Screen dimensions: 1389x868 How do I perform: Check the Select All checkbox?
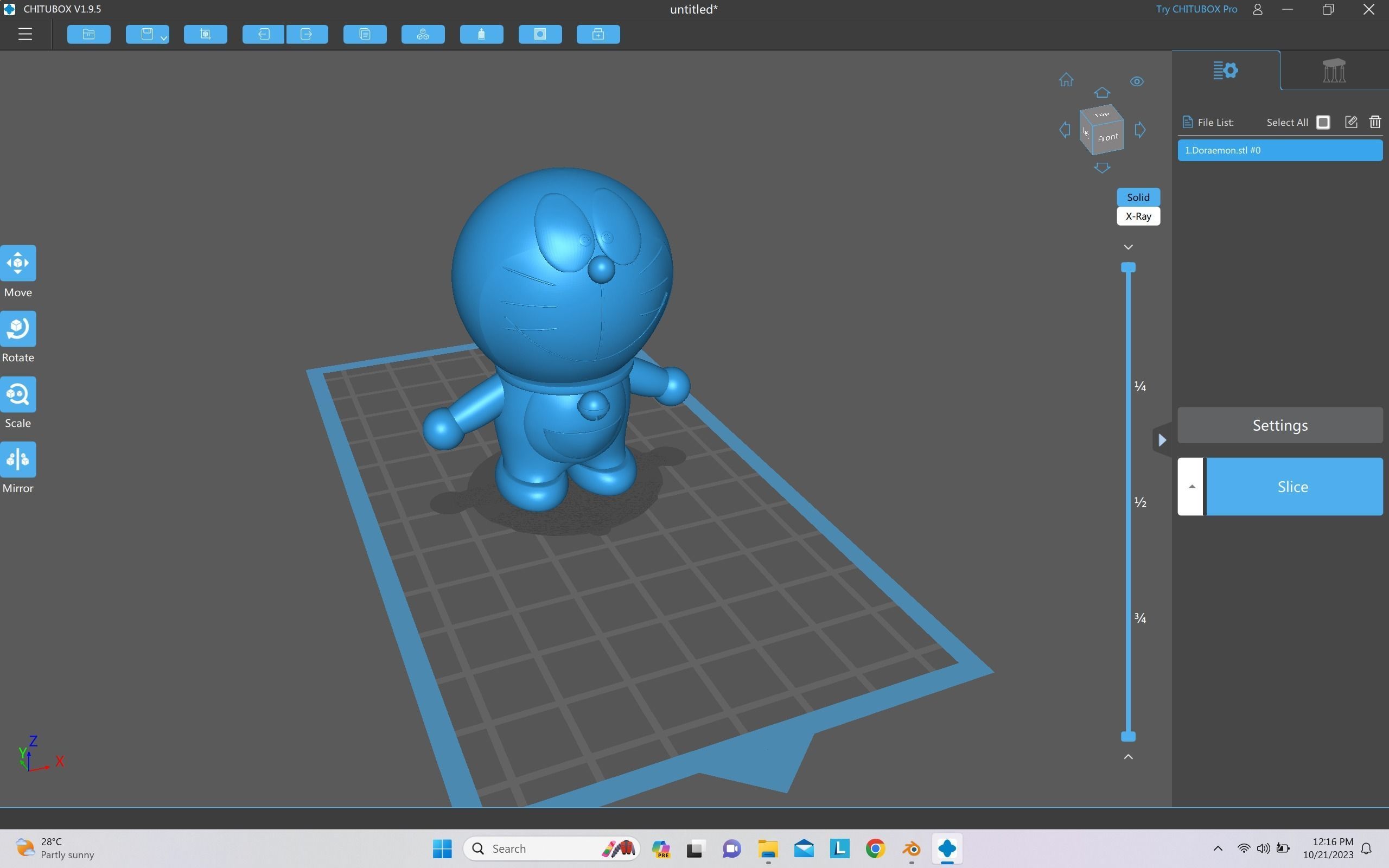tap(1322, 122)
